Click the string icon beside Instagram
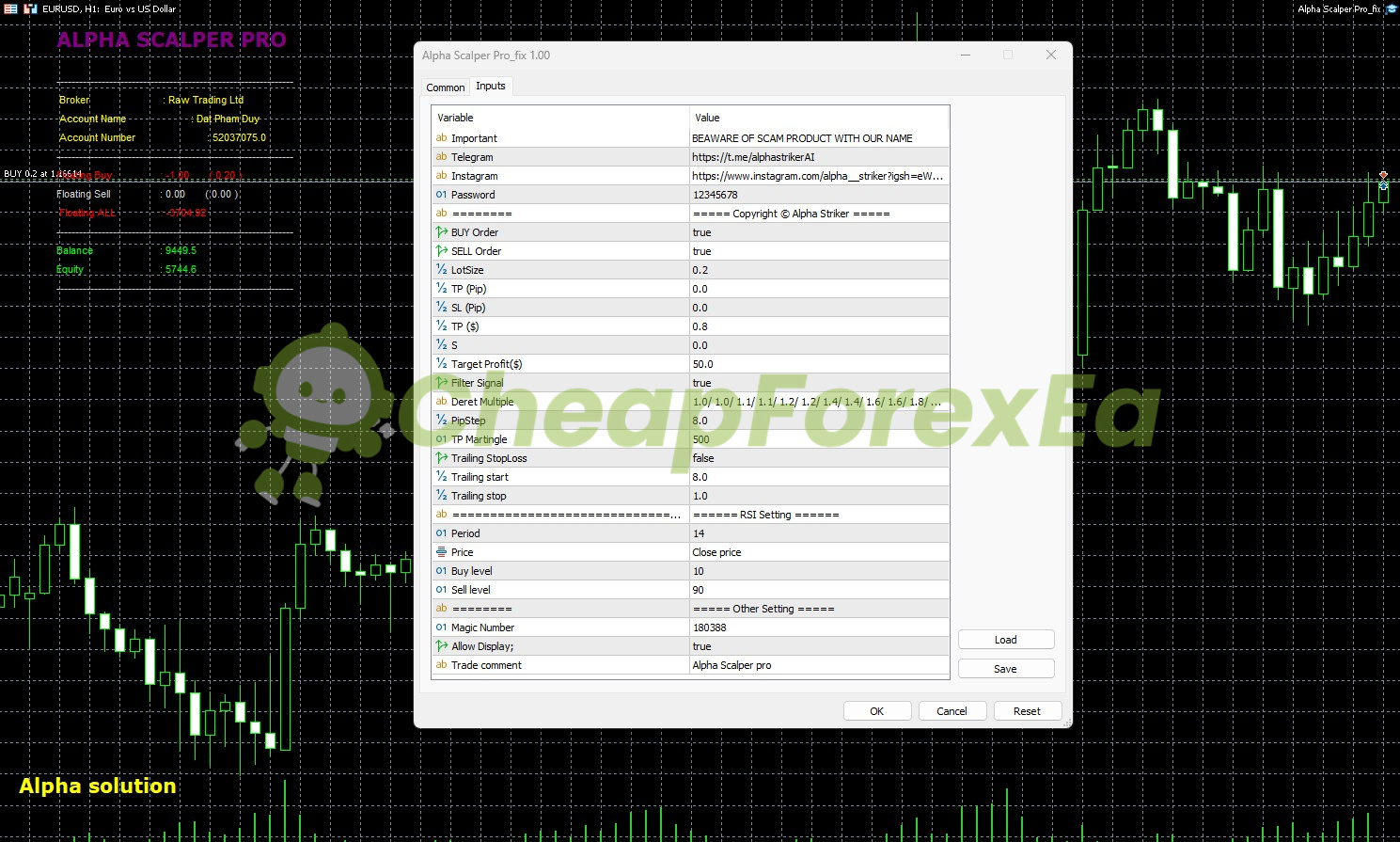 click(441, 176)
